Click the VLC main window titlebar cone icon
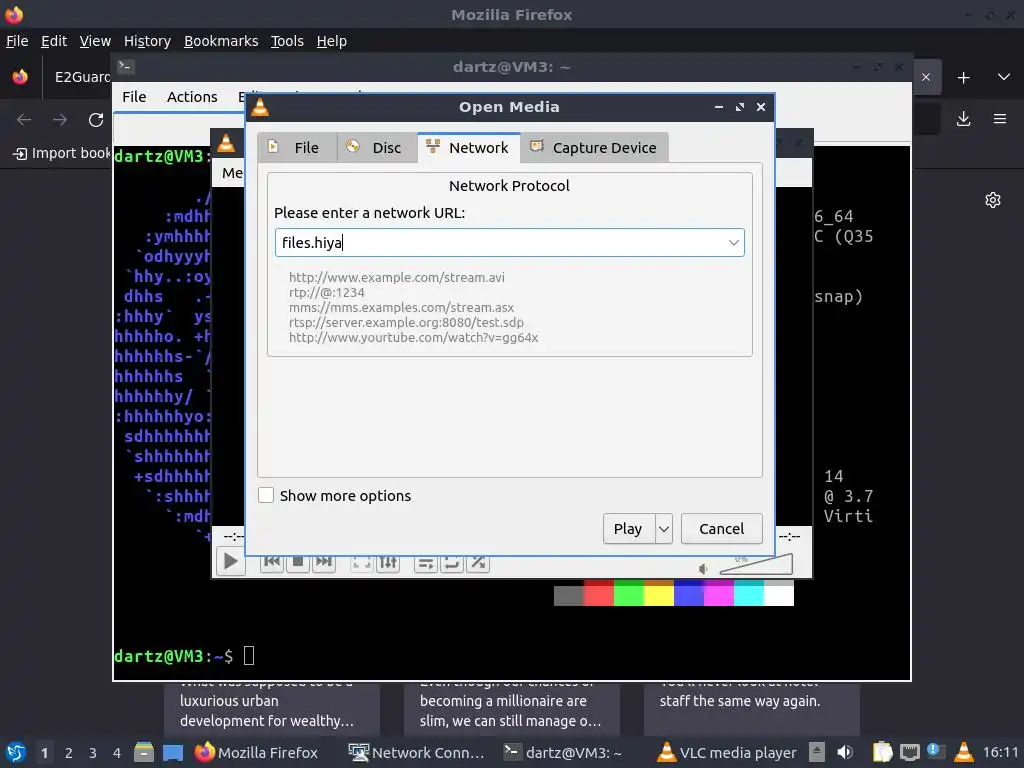1024x768 pixels. (226, 143)
